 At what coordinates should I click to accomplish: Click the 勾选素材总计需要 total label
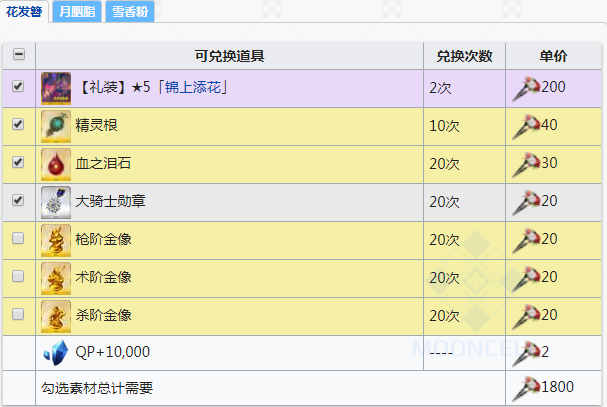(97, 388)
